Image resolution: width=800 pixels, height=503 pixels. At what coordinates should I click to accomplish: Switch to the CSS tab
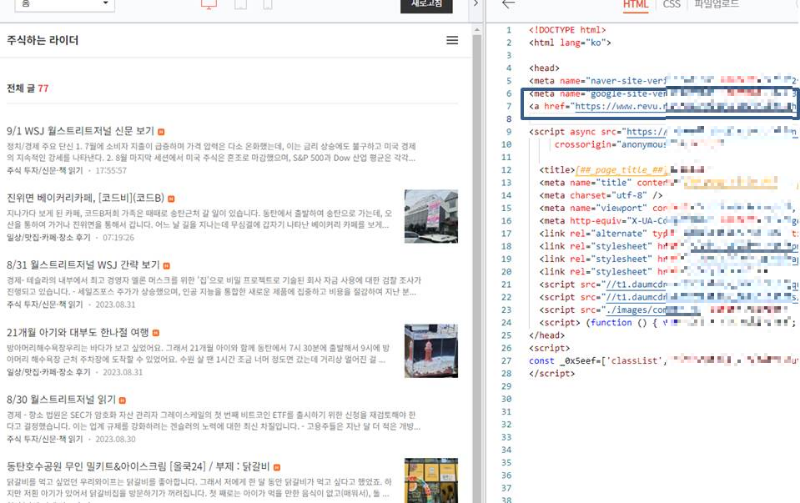point(671,5)
